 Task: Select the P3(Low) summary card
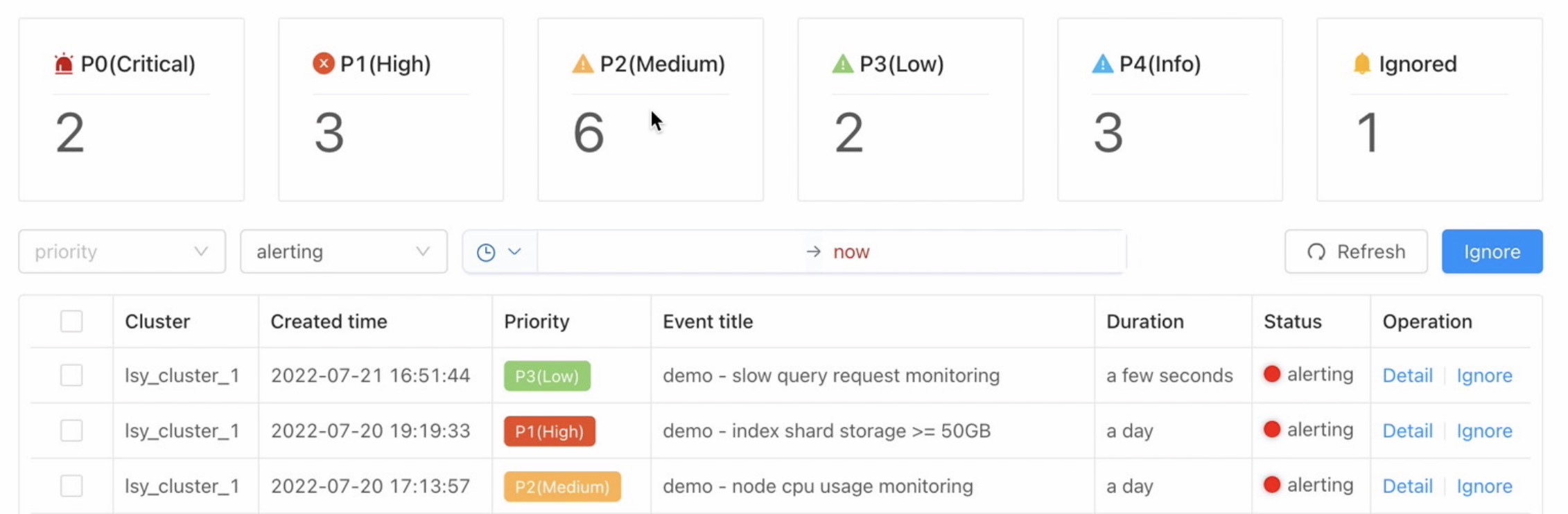tap(910, 109)
